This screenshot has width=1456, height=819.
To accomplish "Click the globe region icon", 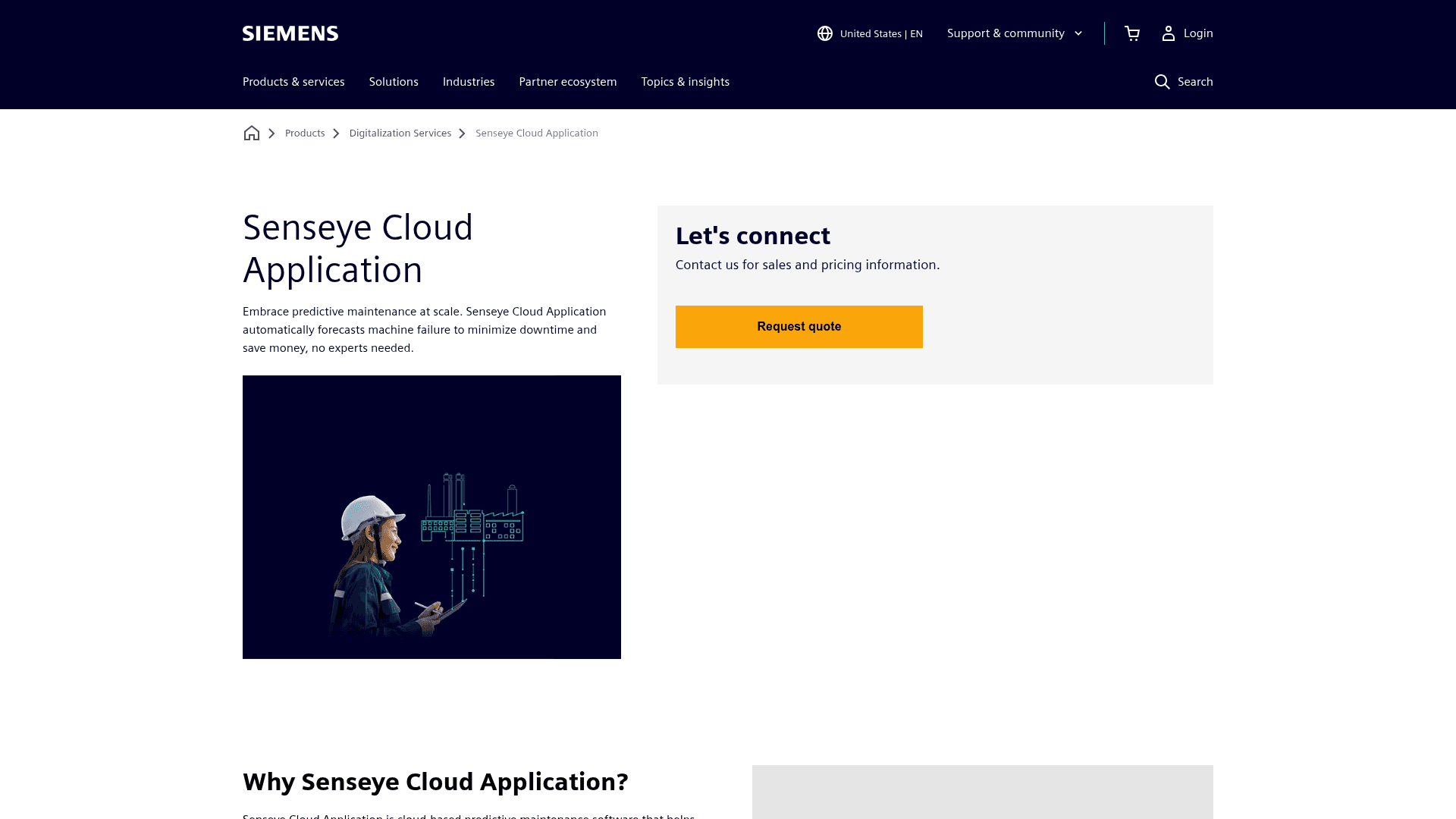I will point(825,33).
